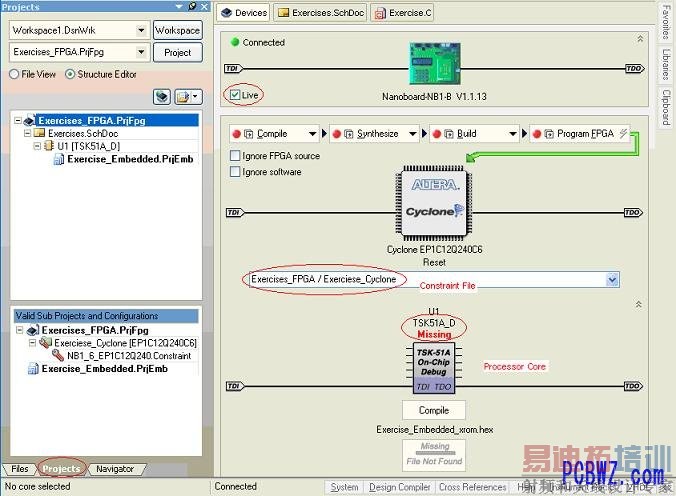
Task: Switch to the Exercises.SchDoc tab
Action: pyautogui.click(x=320, y=13)
